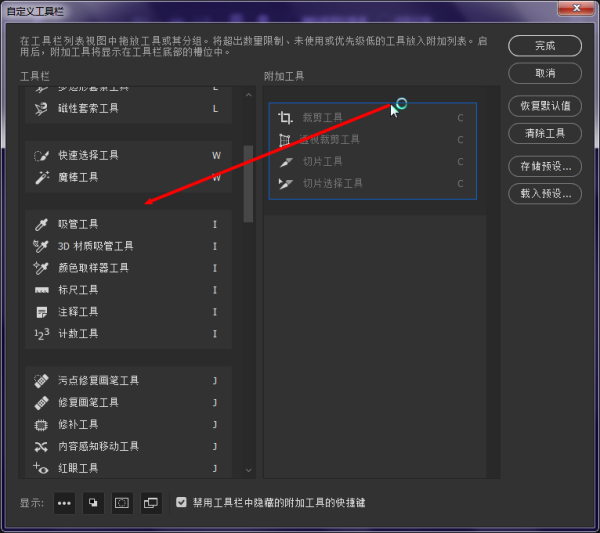Toggle the quick mask mode display button
Screen dimensions: 600x533
[x=122, y=503]
